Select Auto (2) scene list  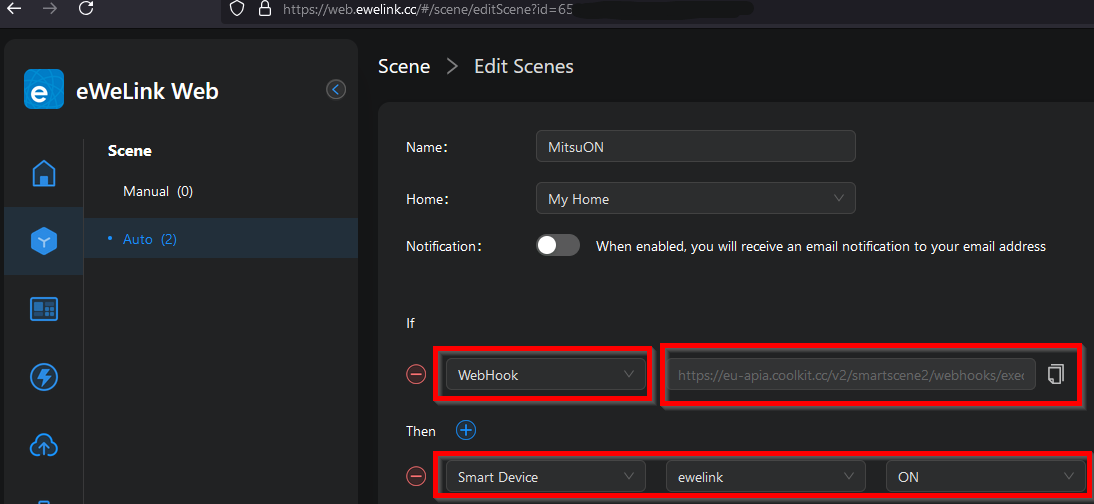tap(149, 239)
